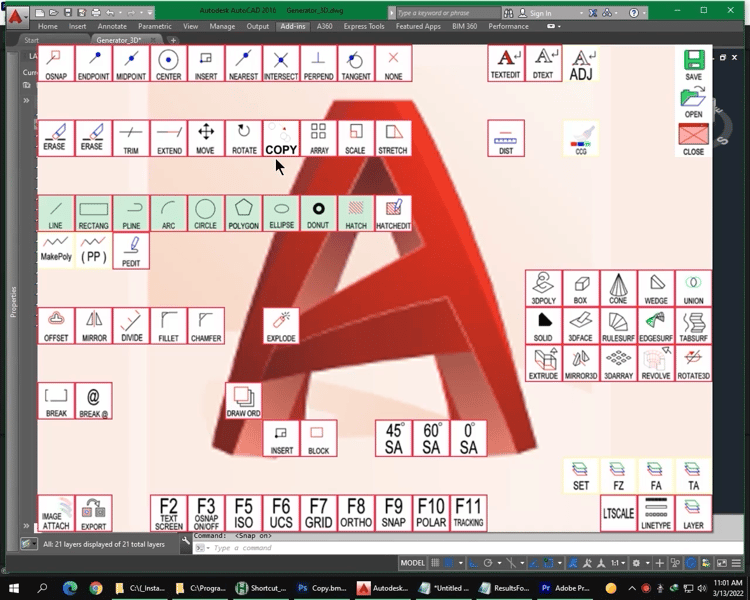Select the STRETCH tool icon

(x=393, y=138)
